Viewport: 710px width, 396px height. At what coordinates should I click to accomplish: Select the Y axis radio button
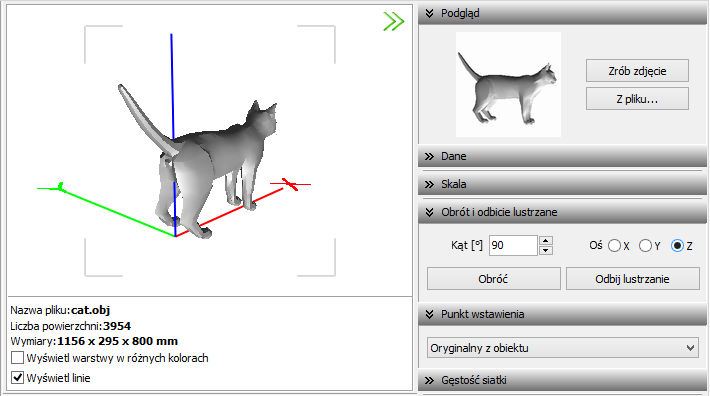tap(645, 246)
